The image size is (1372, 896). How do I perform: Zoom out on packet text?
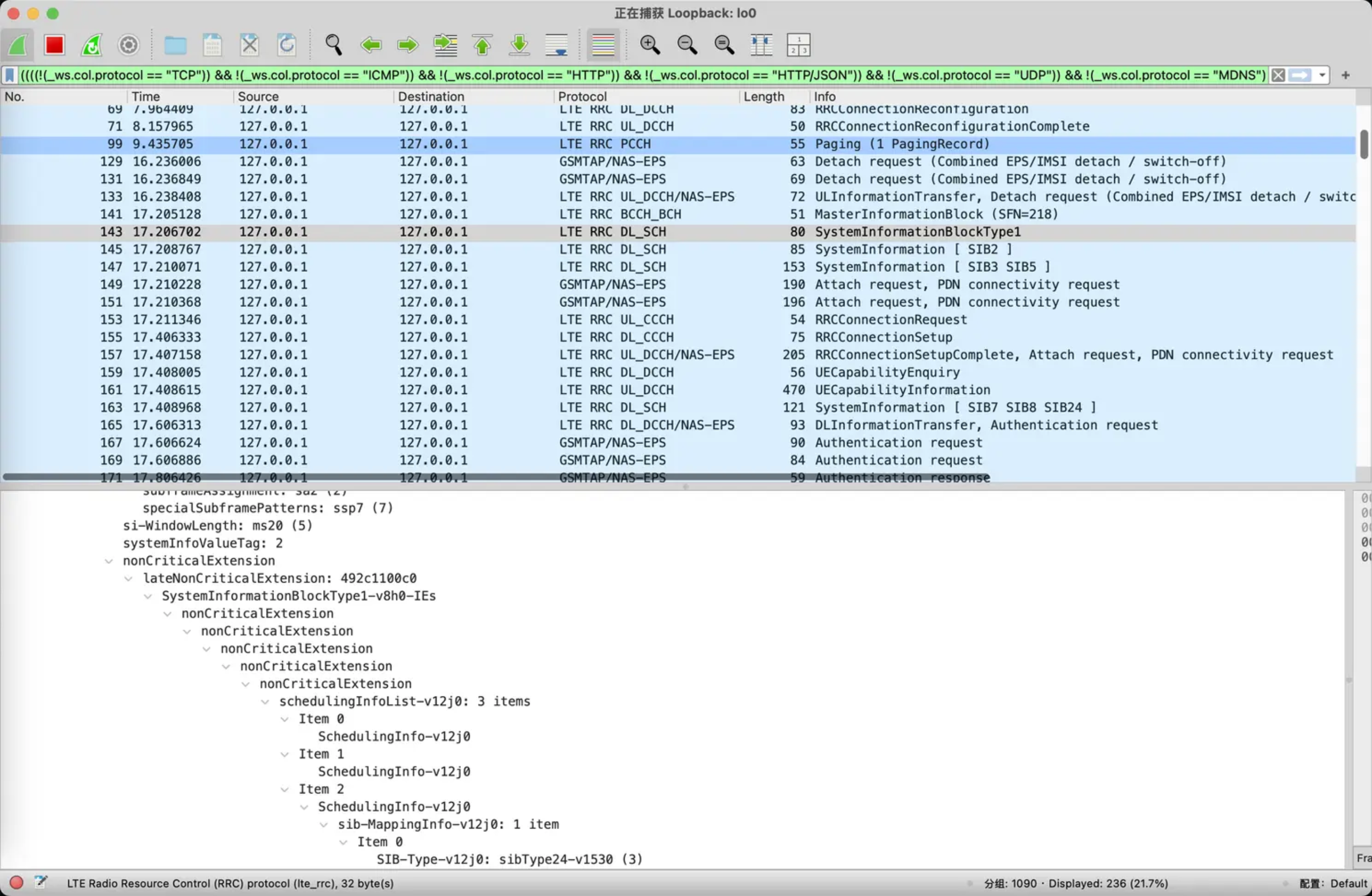(686, 44)
